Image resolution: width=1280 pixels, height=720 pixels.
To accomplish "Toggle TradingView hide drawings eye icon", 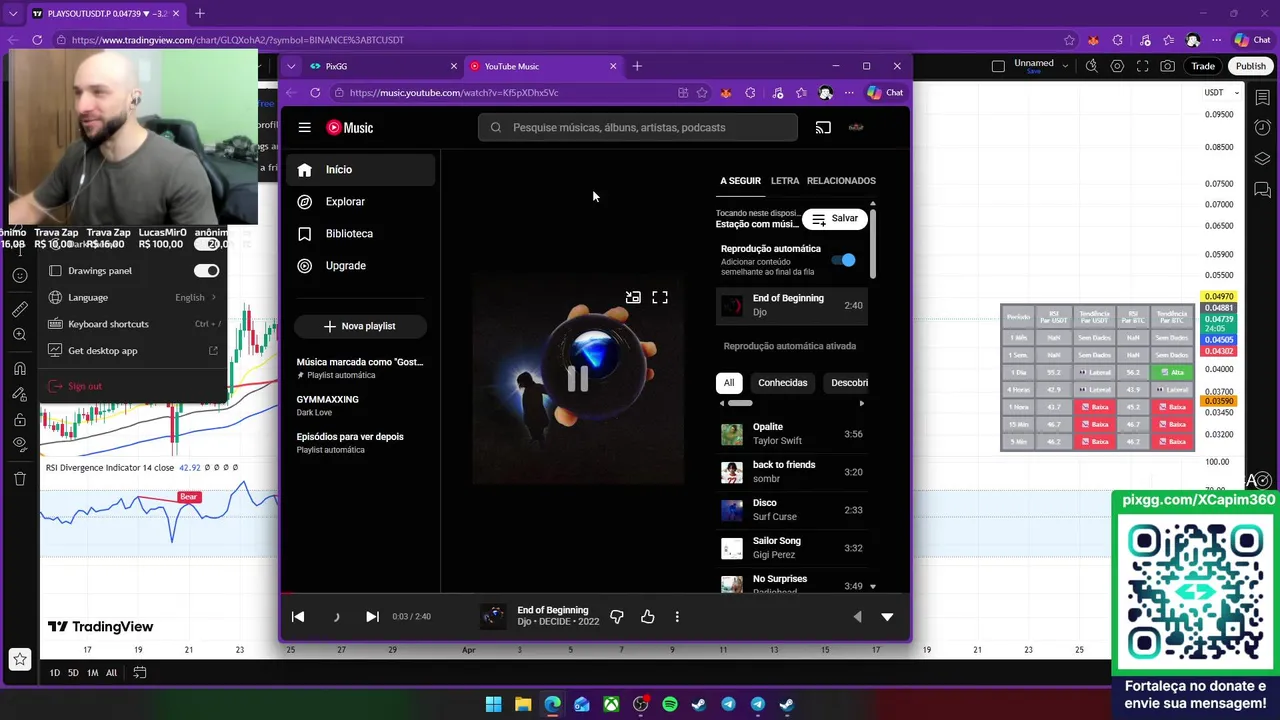I will click(19, 444).
